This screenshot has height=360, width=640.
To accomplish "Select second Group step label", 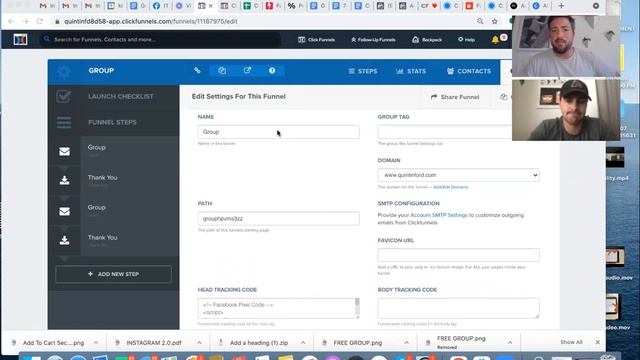I will pos(97,207).
